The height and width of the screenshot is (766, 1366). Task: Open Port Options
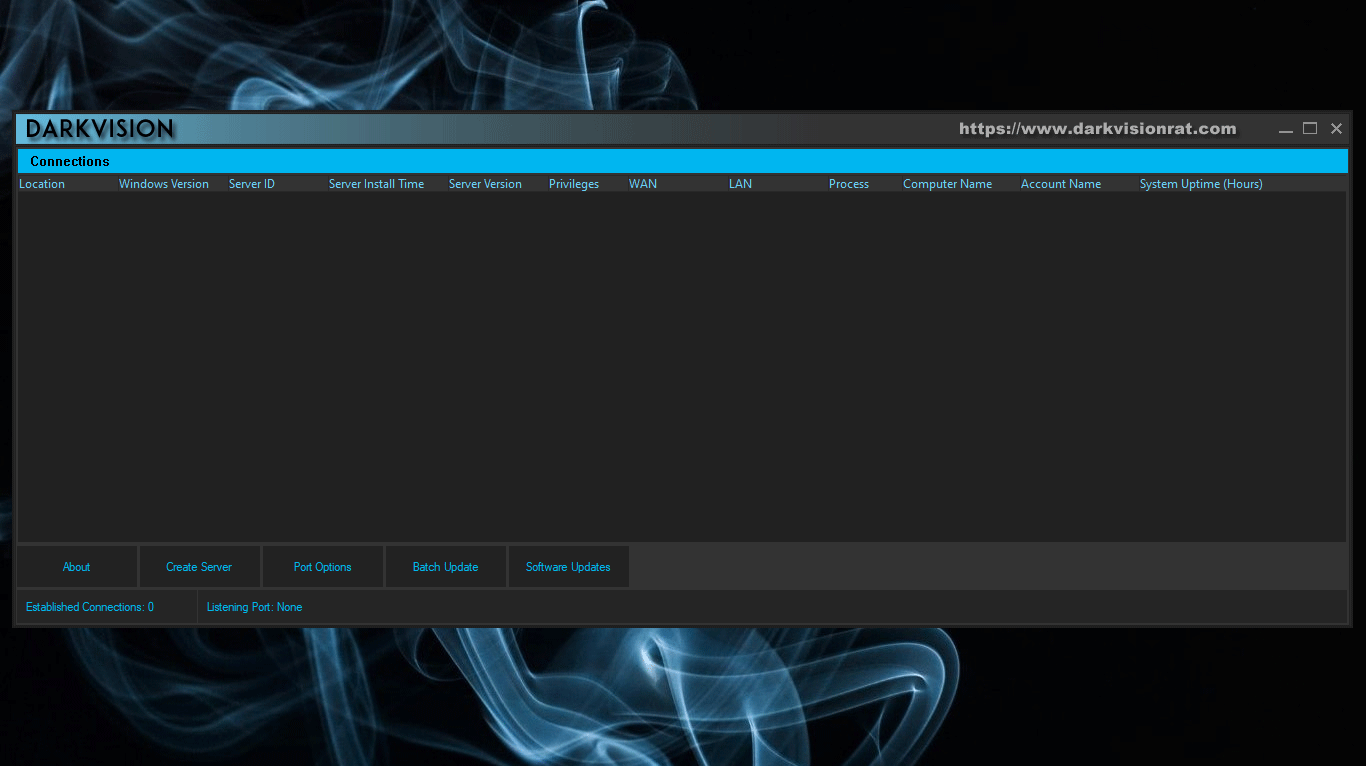pyautogui.click(x=322, y=567)
